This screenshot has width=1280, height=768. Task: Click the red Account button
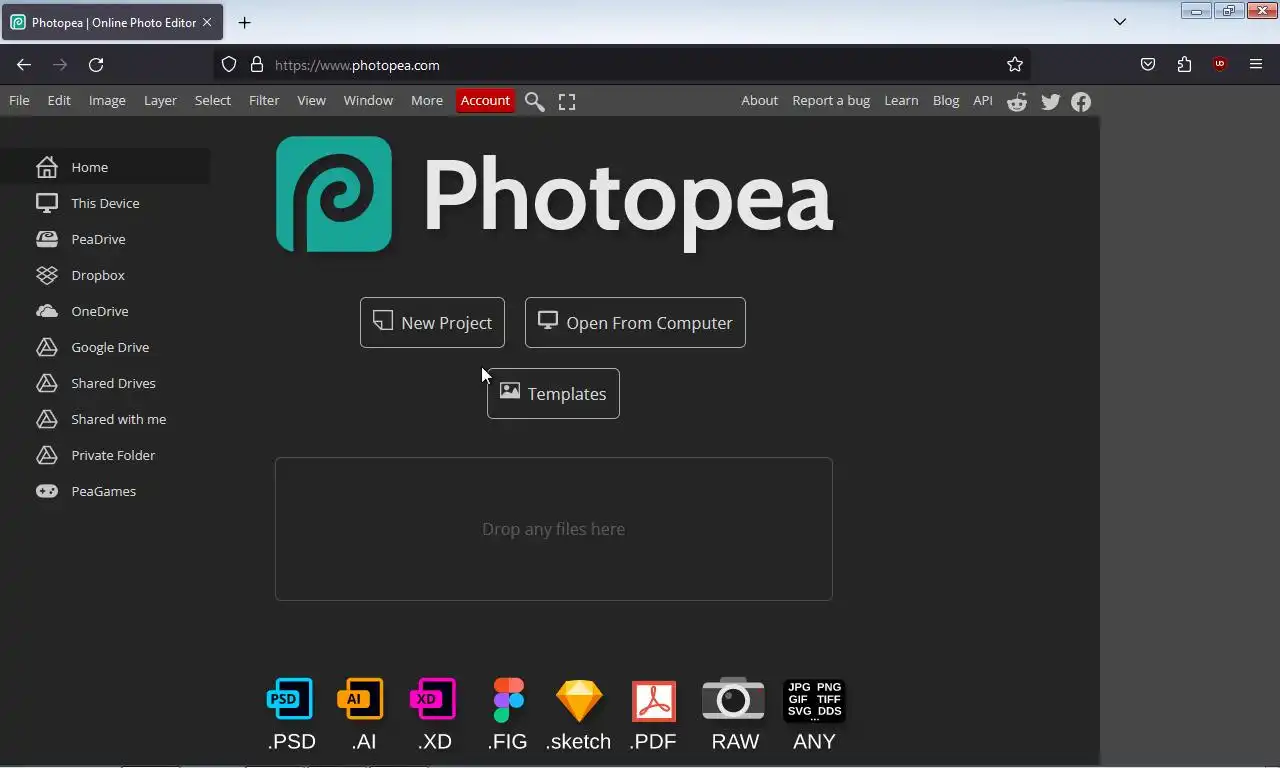click(x=485, y=100)
